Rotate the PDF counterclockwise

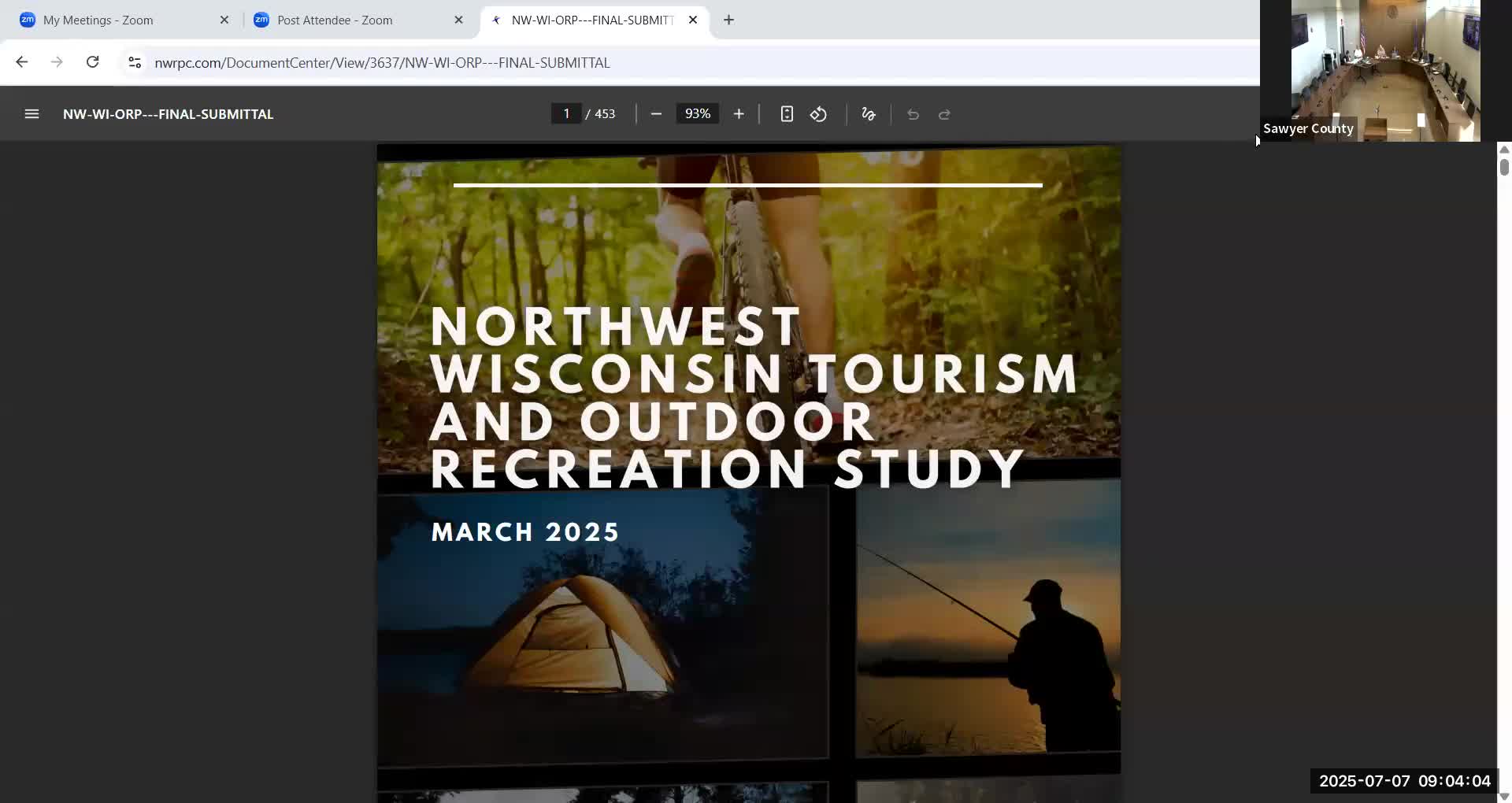[x=818, y=114]
